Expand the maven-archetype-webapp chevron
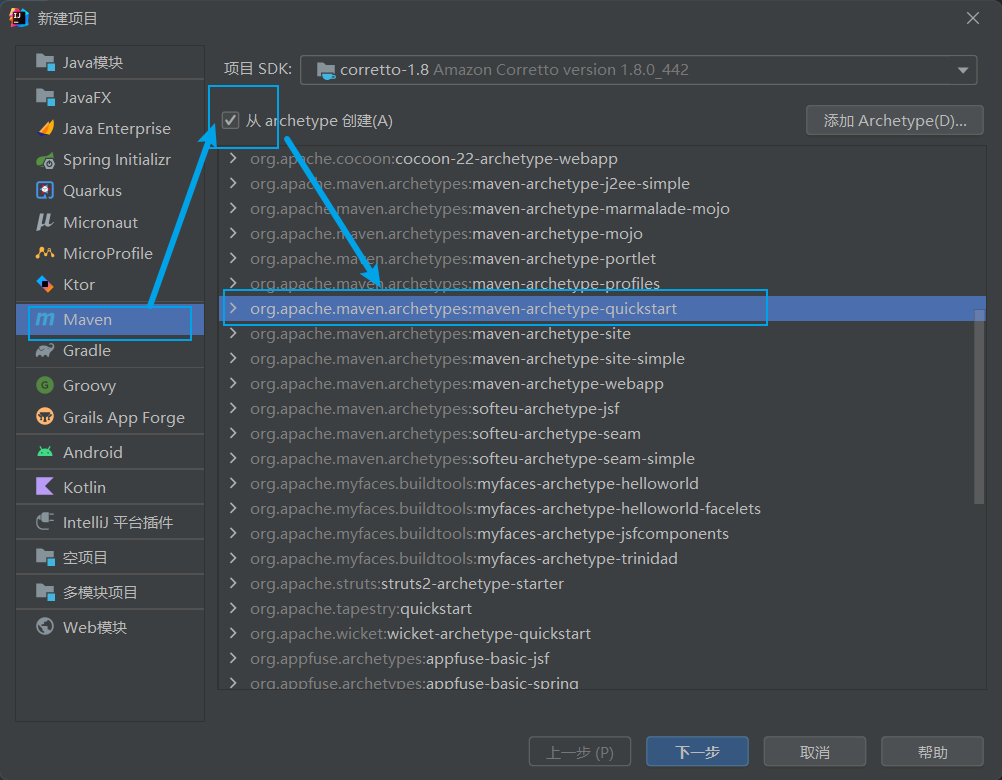This screenshot has width=1002, height=780. click(x=233, y=383)
